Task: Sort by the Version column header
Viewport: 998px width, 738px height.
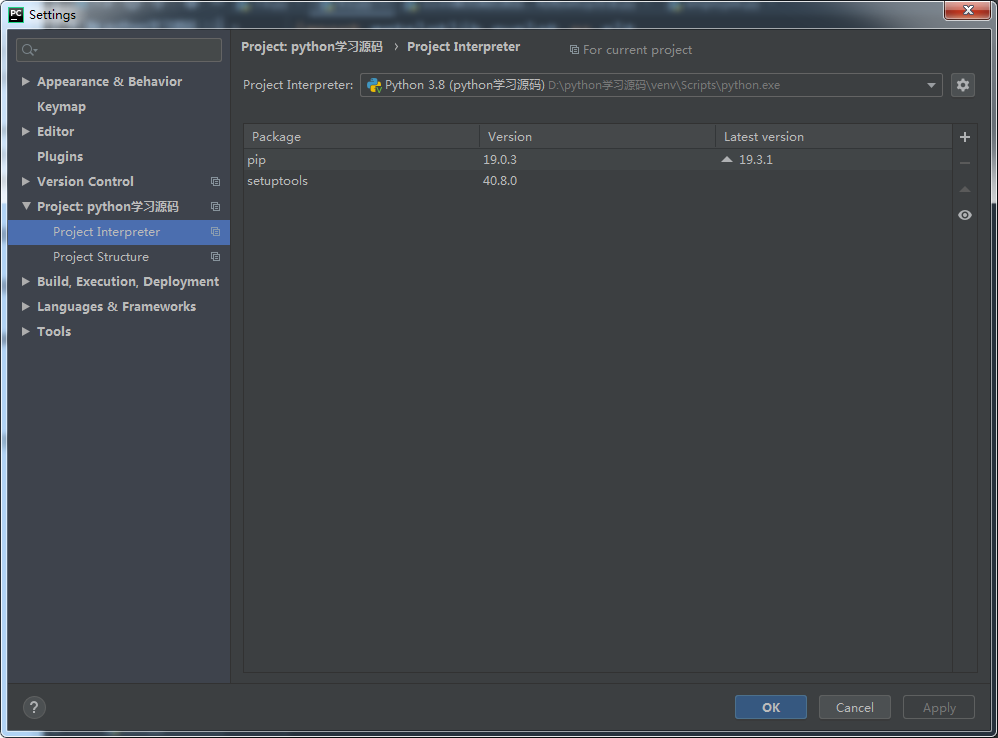Action: tap(597, 136)
